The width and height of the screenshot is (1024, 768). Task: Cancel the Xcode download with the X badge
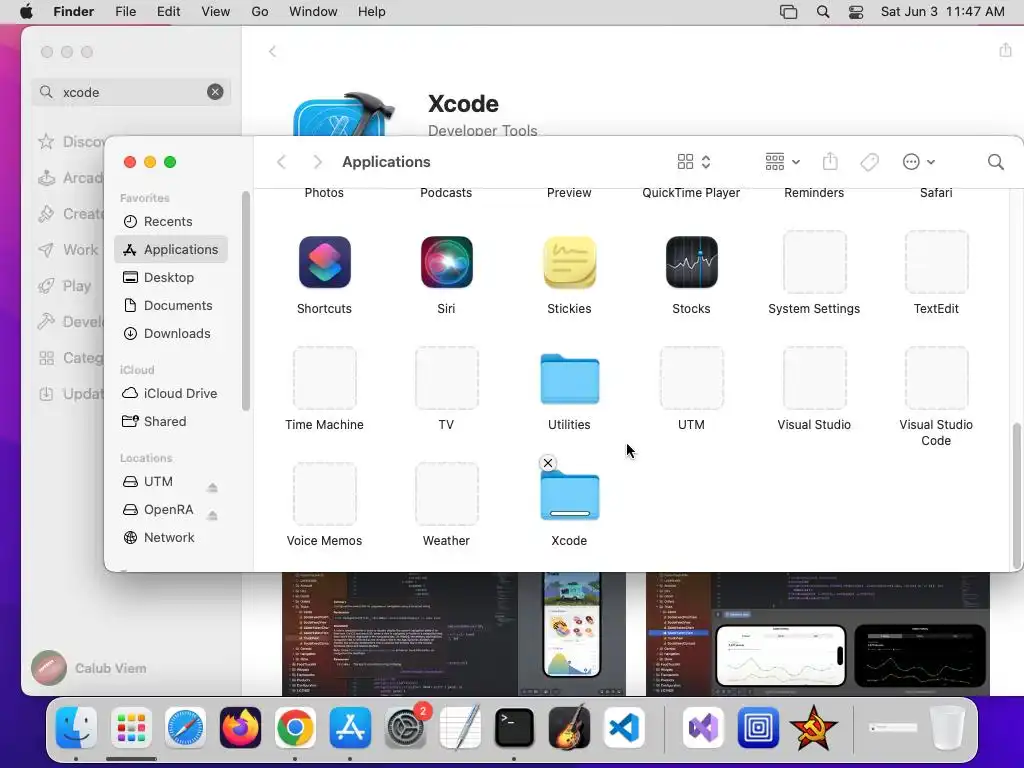(548, 463)
